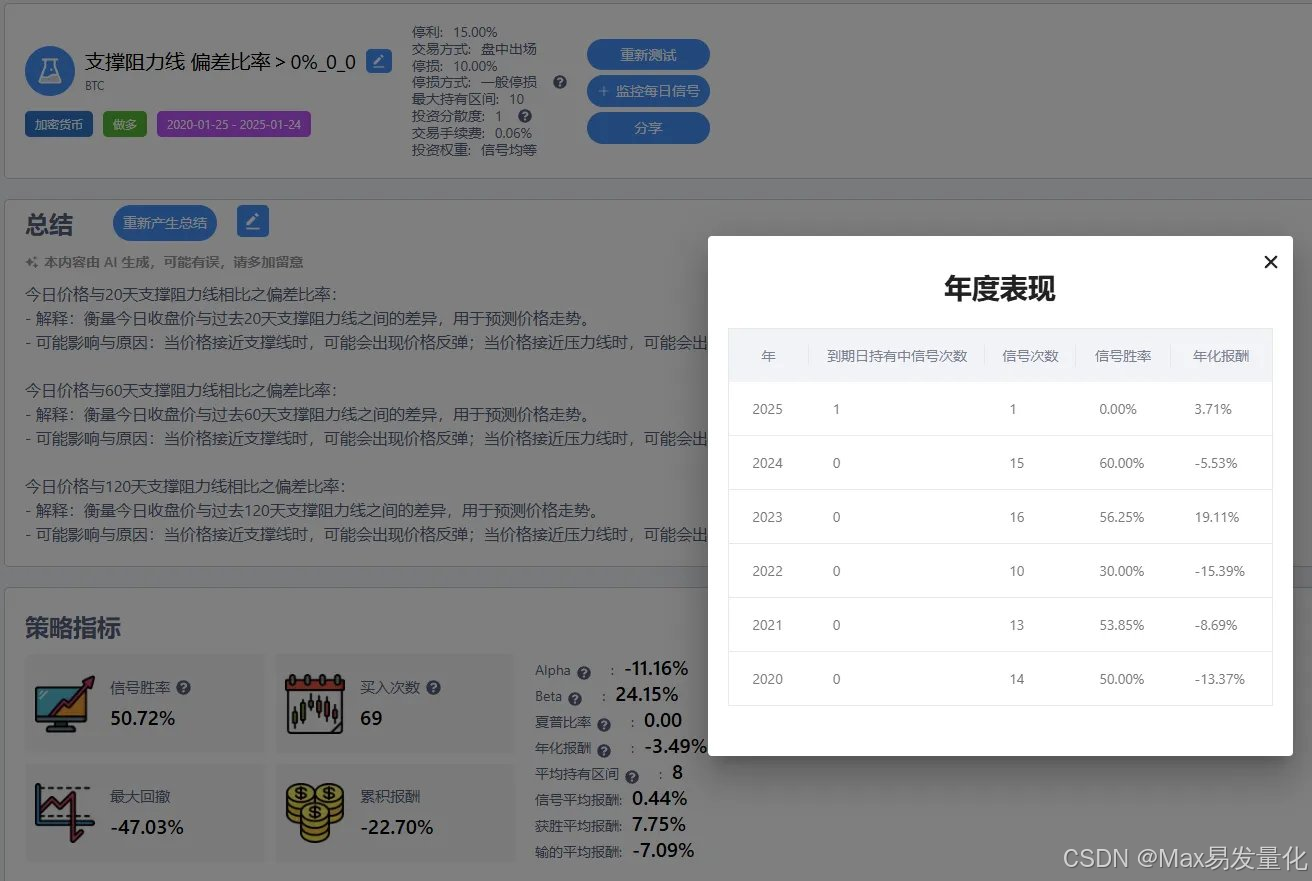
Task: Click the 3.71% value in 2025 row
Action: point(1213,409)
